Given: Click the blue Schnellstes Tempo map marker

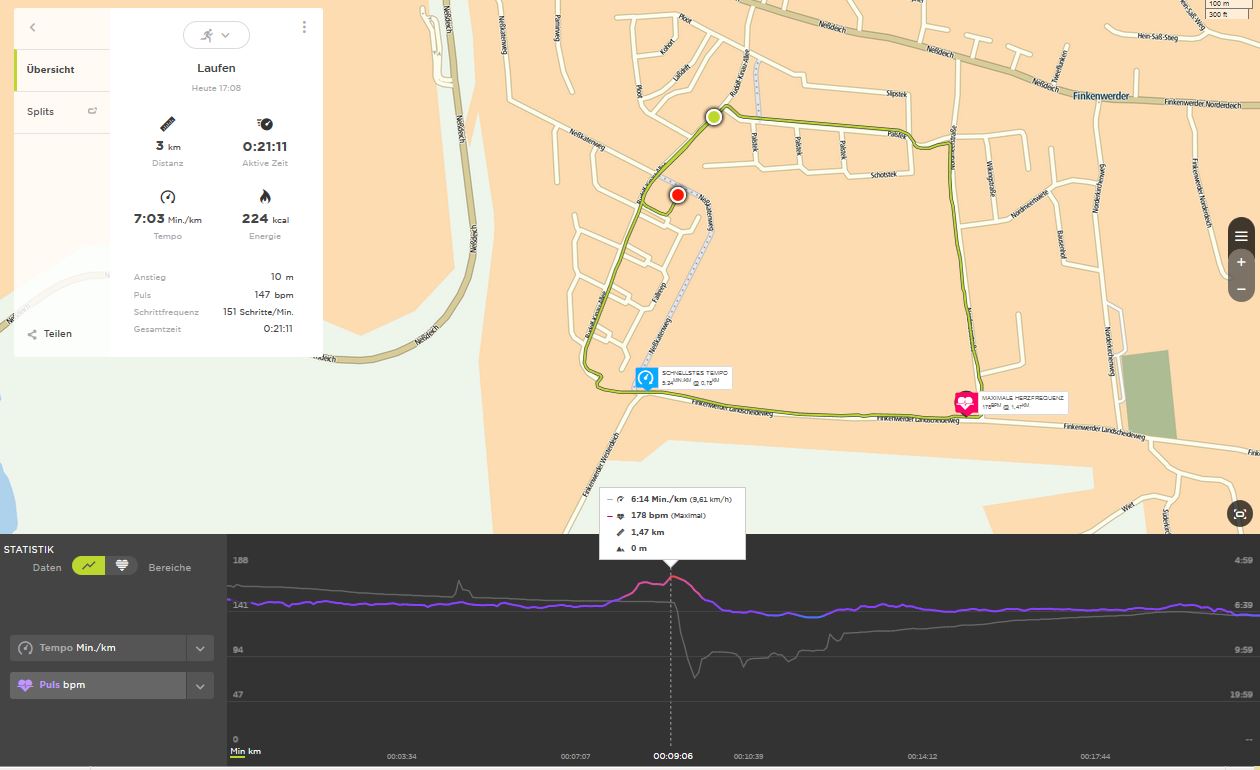Looking at the screenshot, I should click(646, 378).
